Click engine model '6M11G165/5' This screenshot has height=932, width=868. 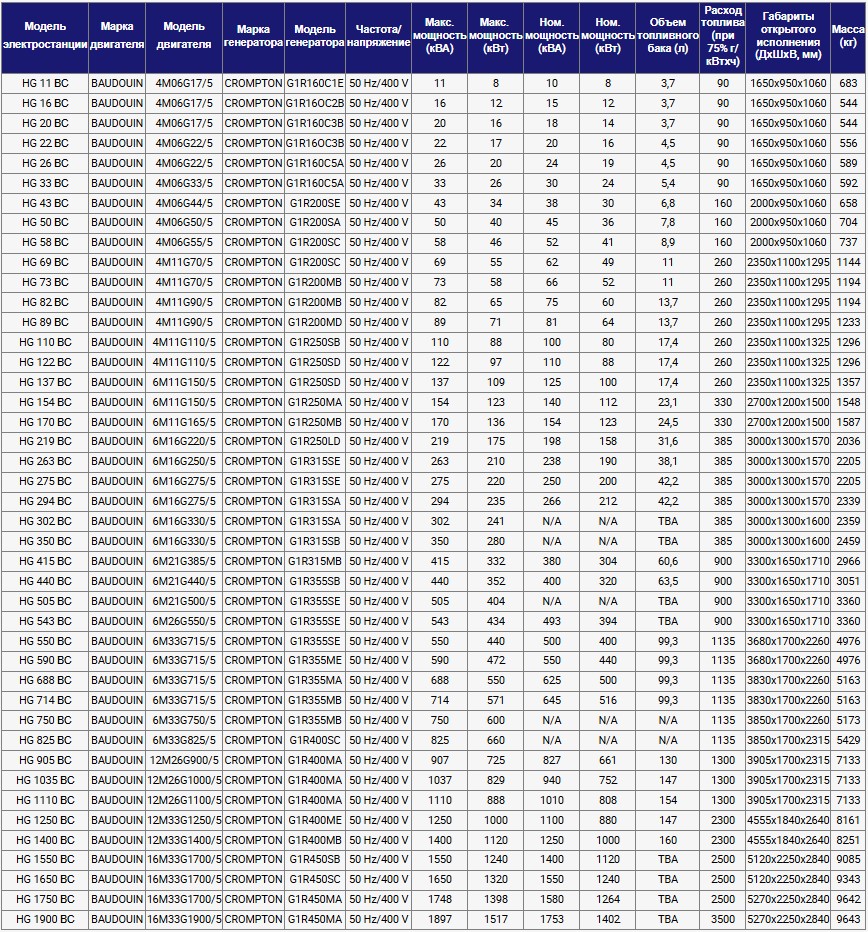click(184, 422)
